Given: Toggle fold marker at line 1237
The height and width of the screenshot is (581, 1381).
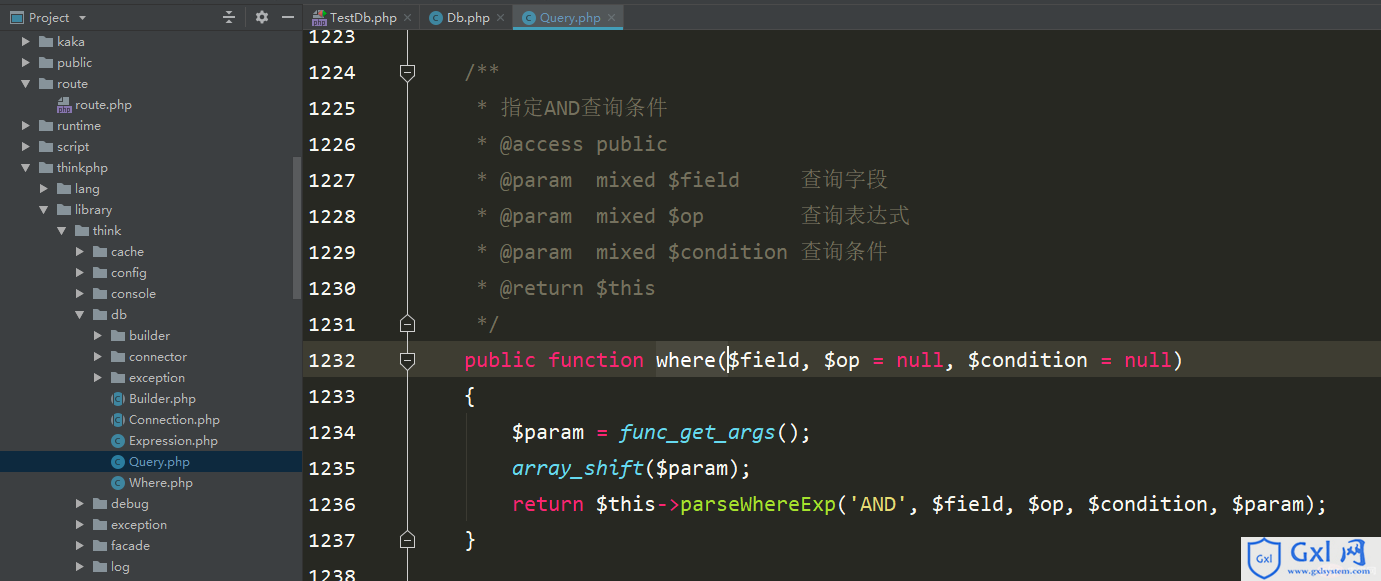Looking at the screenshot, I should point(407,540).
